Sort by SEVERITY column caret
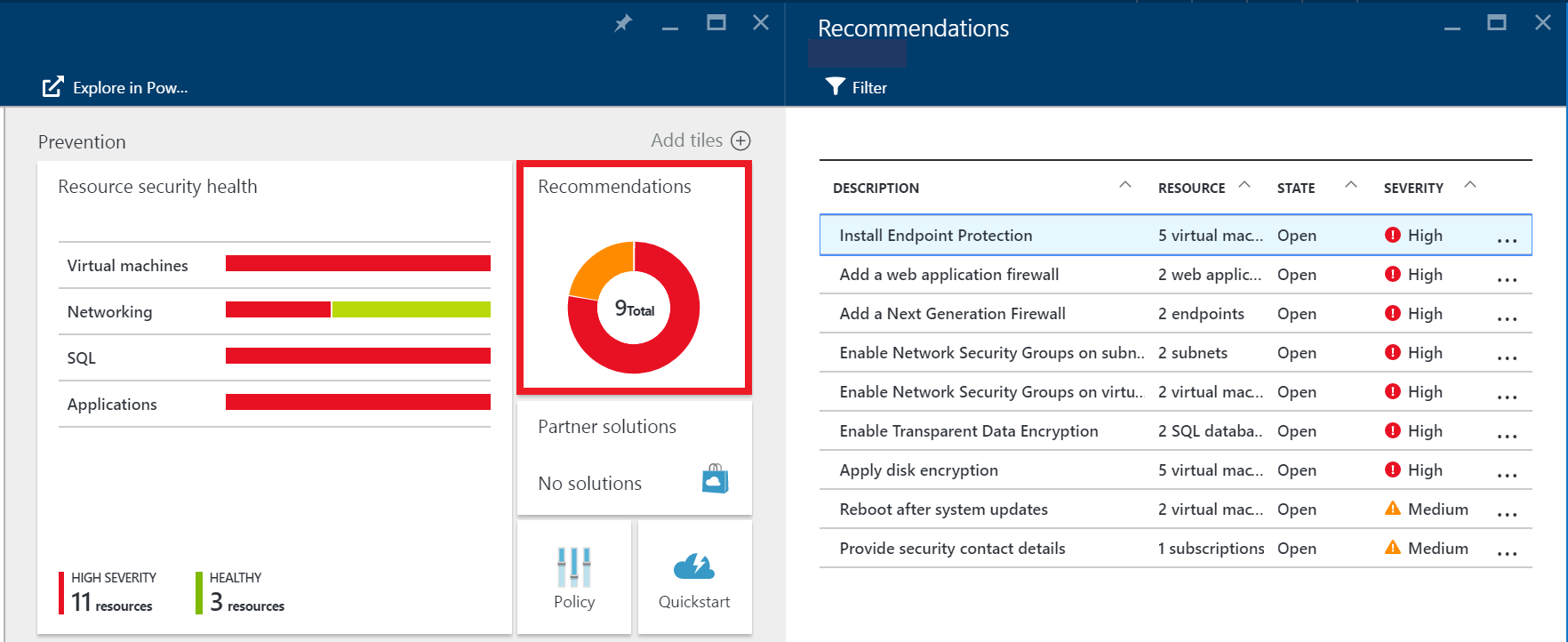1568x642 pixels. pos(1470,185)
